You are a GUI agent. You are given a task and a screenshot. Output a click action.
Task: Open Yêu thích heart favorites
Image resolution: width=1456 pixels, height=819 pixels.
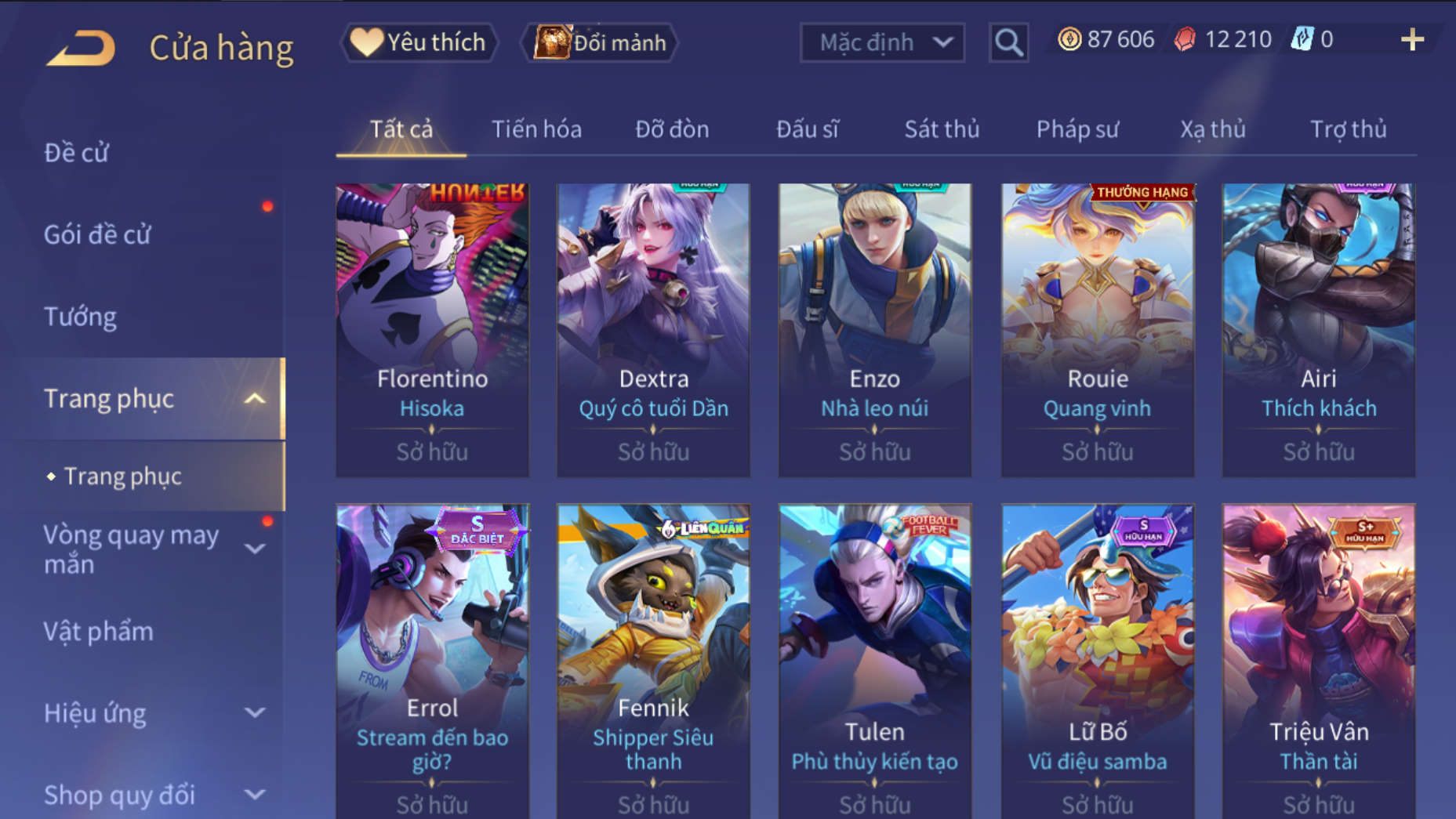418,42
